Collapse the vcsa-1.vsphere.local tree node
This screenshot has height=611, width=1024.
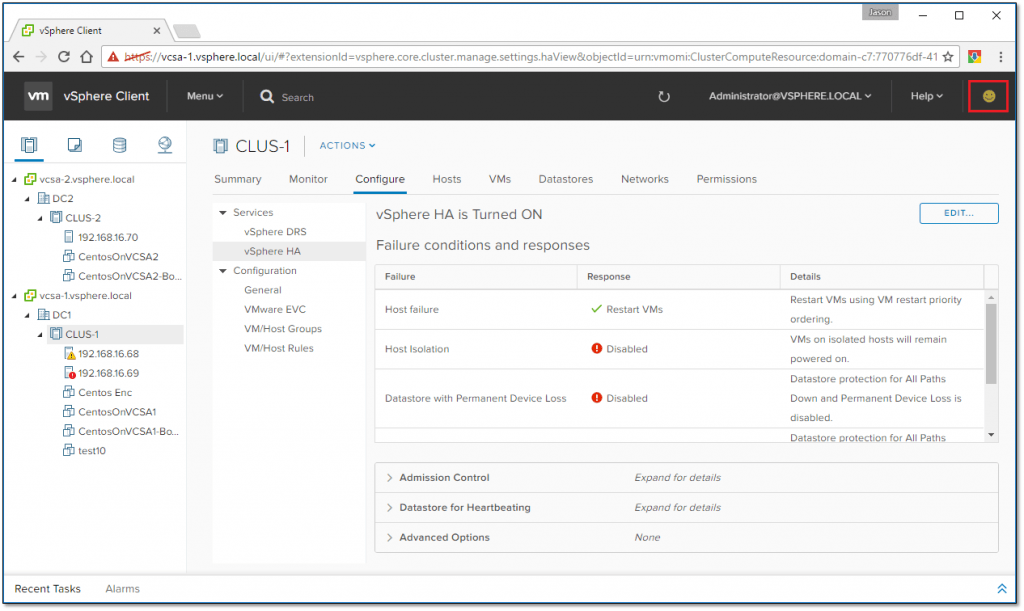[x=14, y=296]
